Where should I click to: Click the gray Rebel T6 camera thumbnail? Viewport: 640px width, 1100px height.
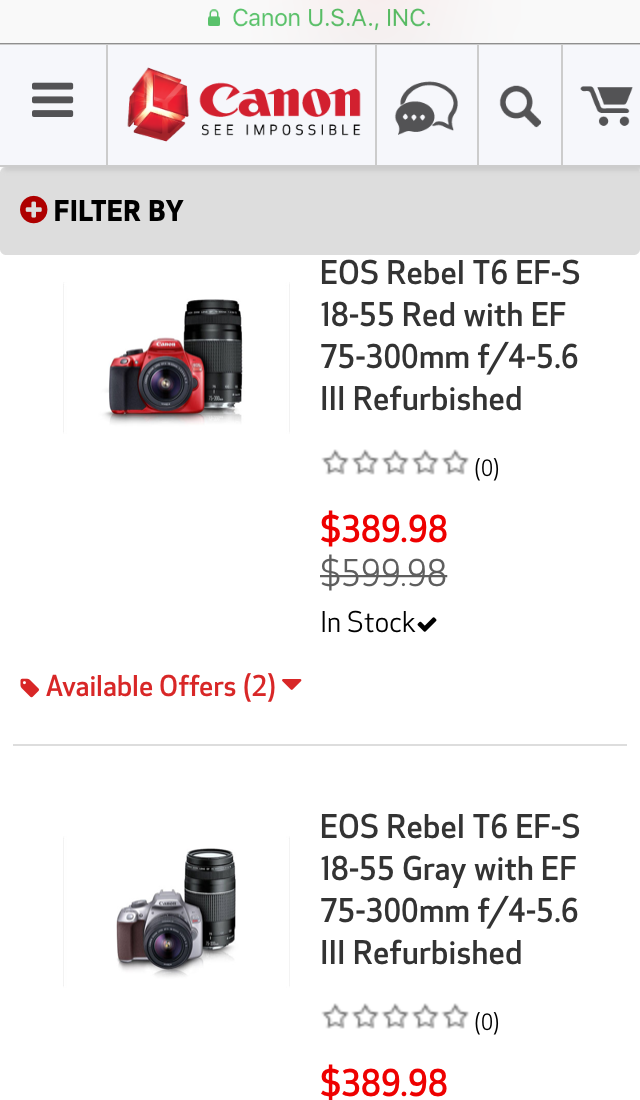pos(177,911)
